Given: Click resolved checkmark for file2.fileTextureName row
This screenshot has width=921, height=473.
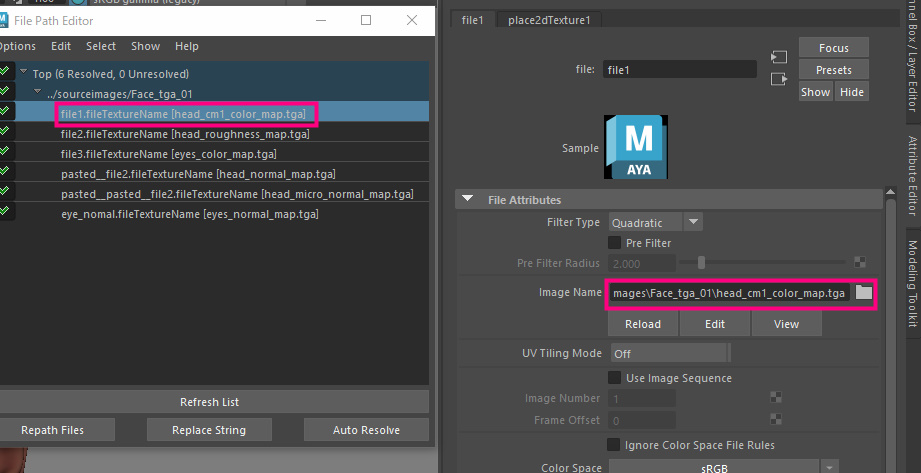Looking at the screenshot, I should tap(5, 130).
